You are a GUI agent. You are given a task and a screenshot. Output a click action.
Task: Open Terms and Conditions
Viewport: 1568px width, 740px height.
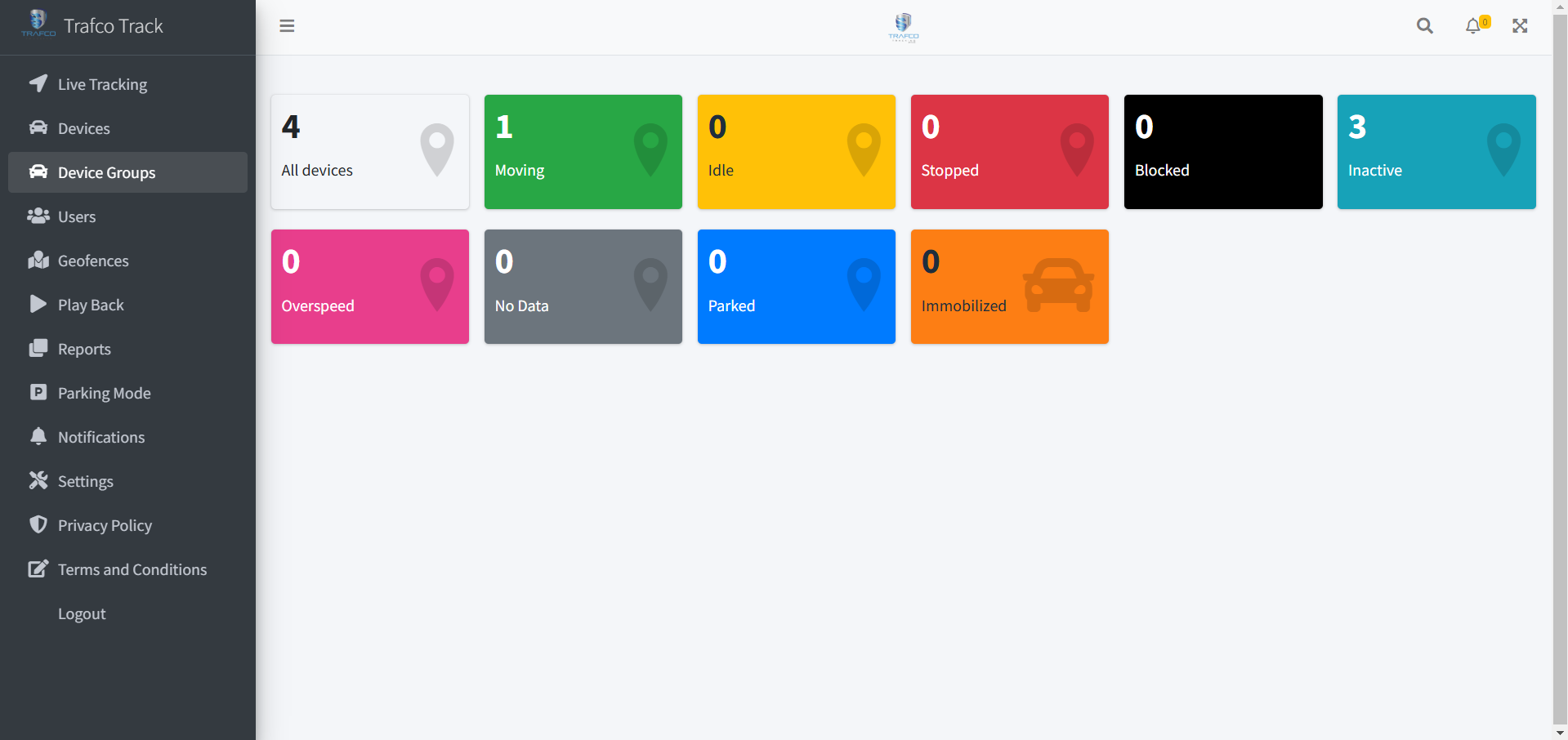click(x=132, y=568)
